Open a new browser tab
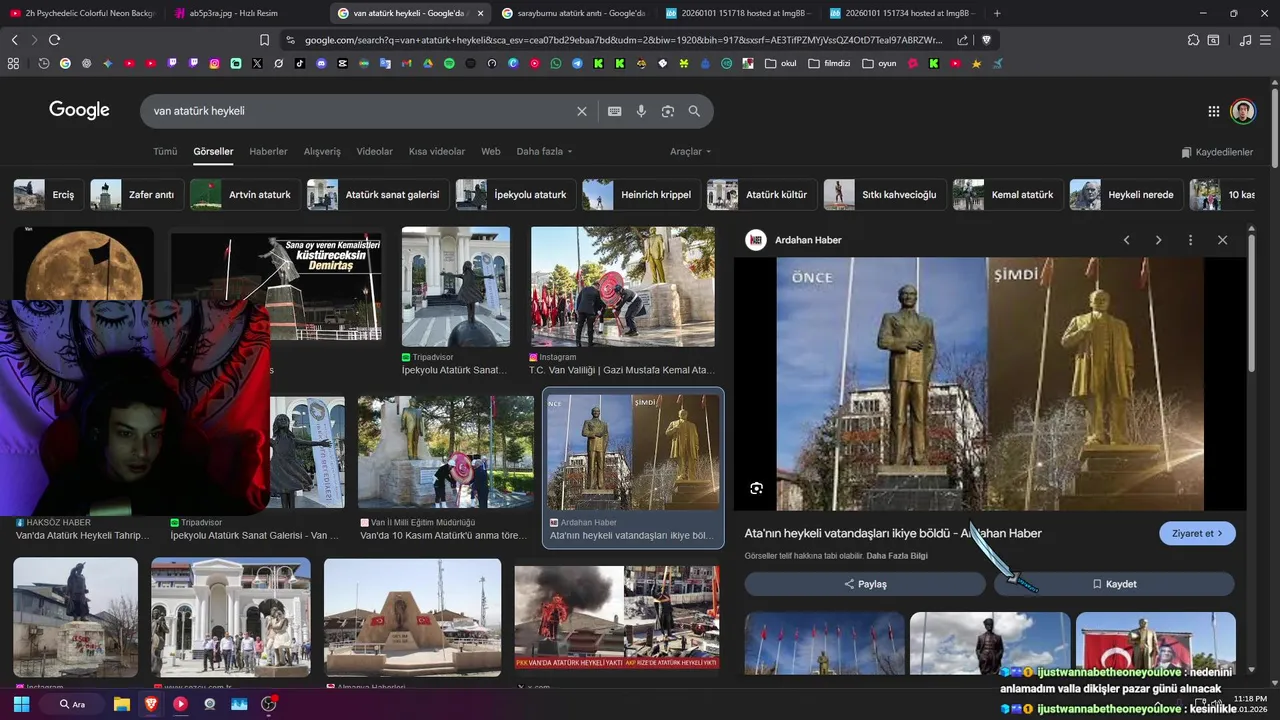1280x720 pixels. point(997,13)
